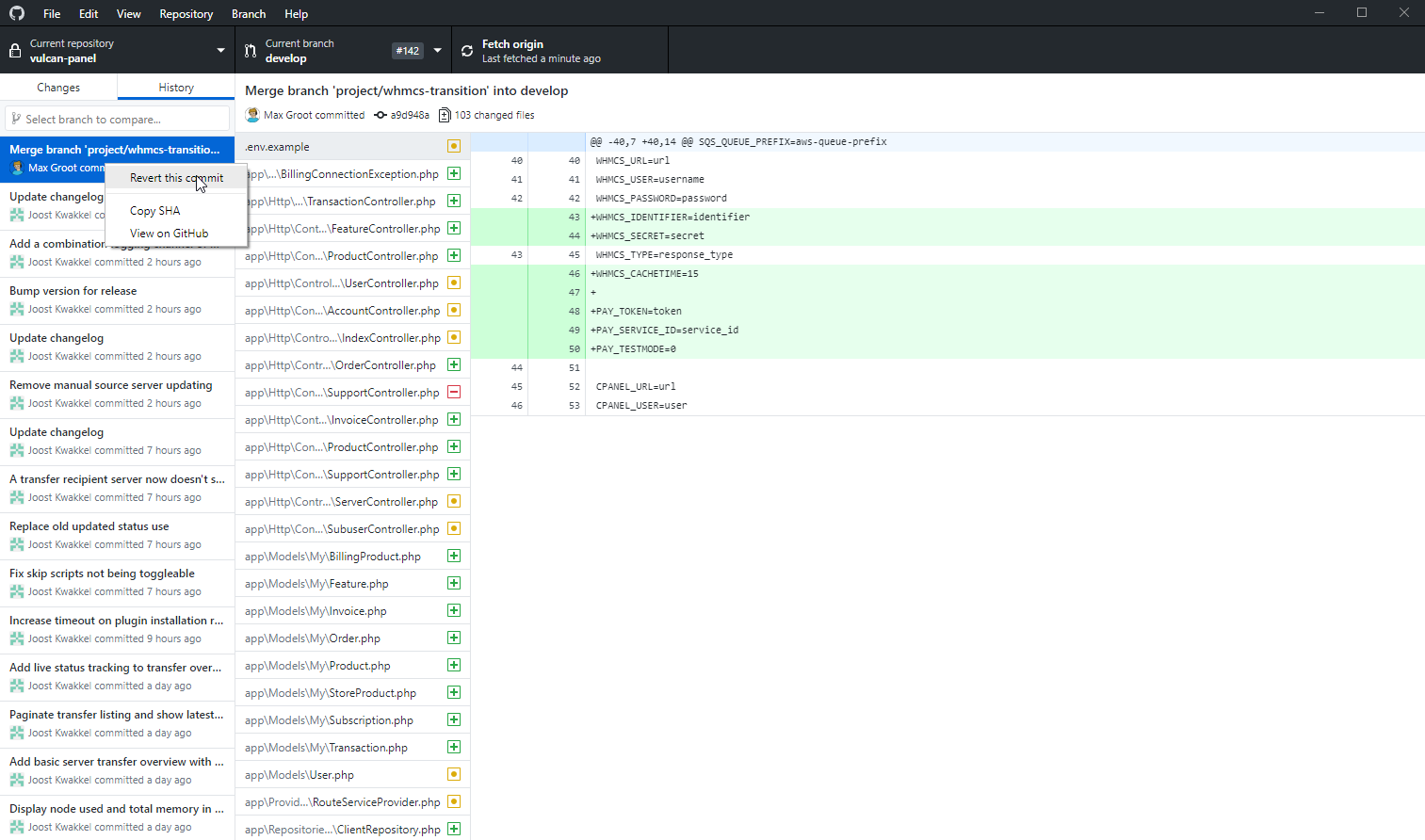Open the Repository menu
The height and width of the screenshot is (840, 1425).
186,14
